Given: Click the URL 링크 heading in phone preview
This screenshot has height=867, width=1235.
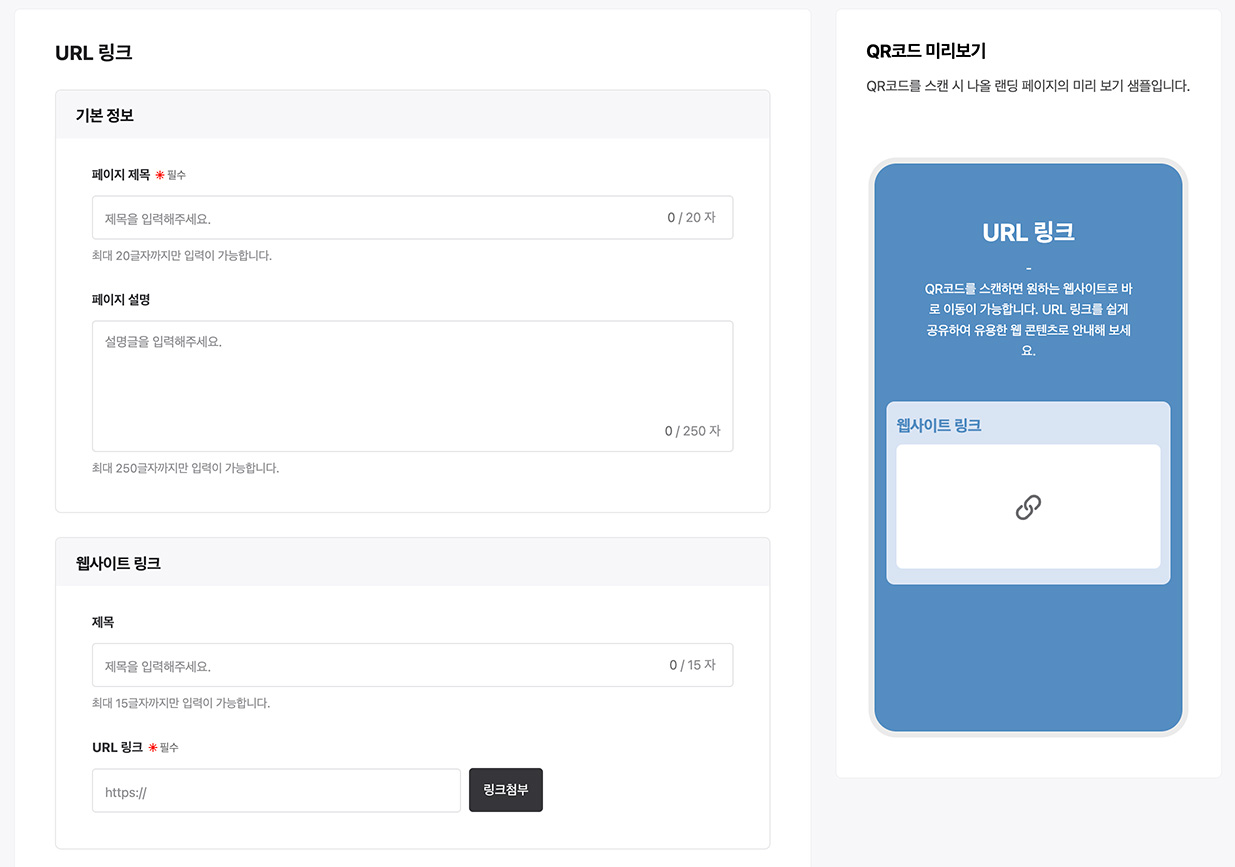Looking at the screenshot, I should point(1028,232).
